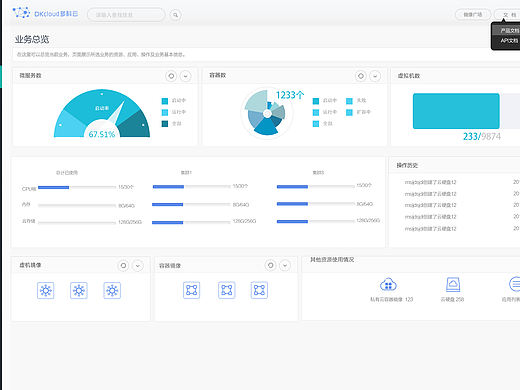Click the teal bar in 虚拟机数 panel
The width and height of the screenshot is (520, 390).
point(456,111)
